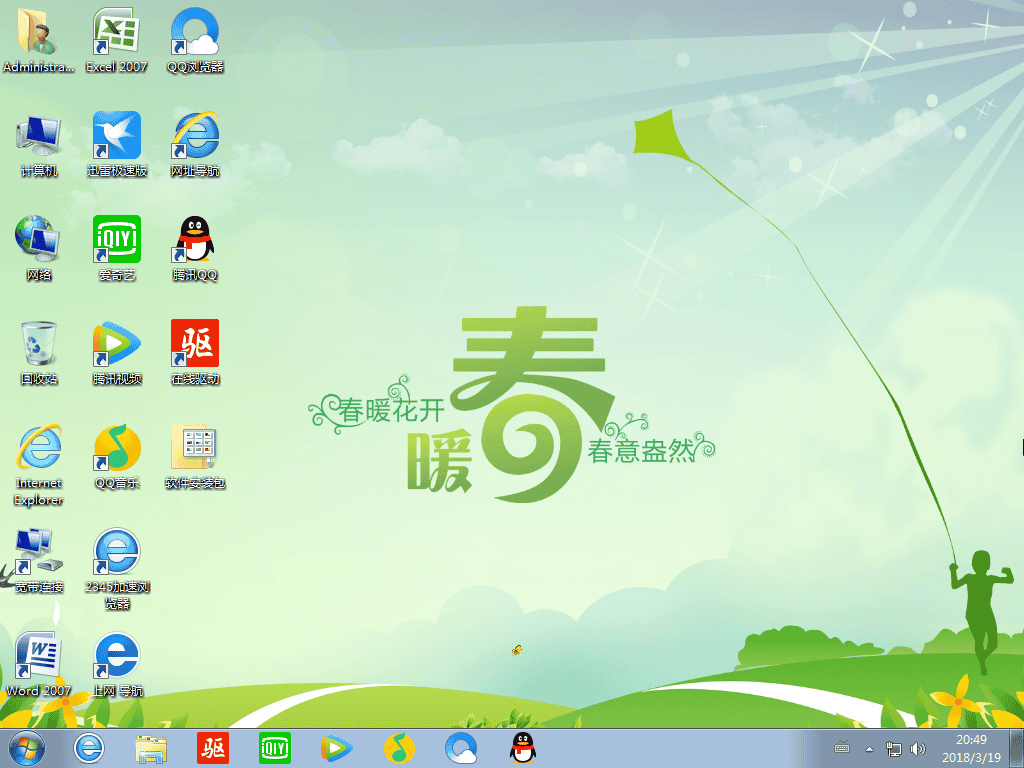Launch QQ Browser from the taskbar
The height and width of the screenshot is (768, 1024).
(461, 748)
